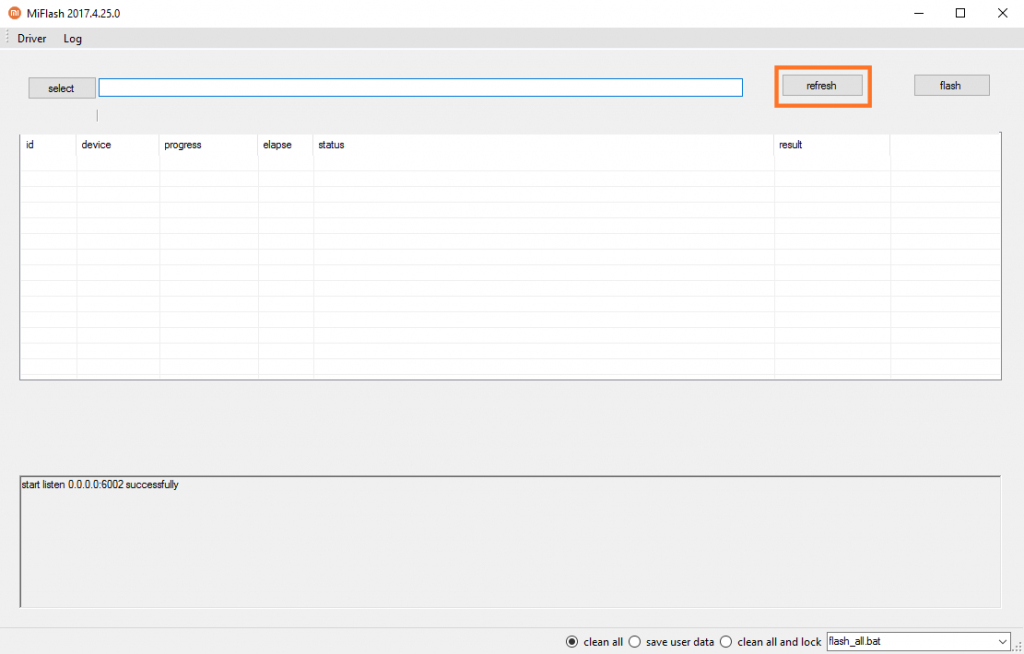Click the elapse column header
The height and width of the screenshot is (654, 1024).
(x=286, y=145)
